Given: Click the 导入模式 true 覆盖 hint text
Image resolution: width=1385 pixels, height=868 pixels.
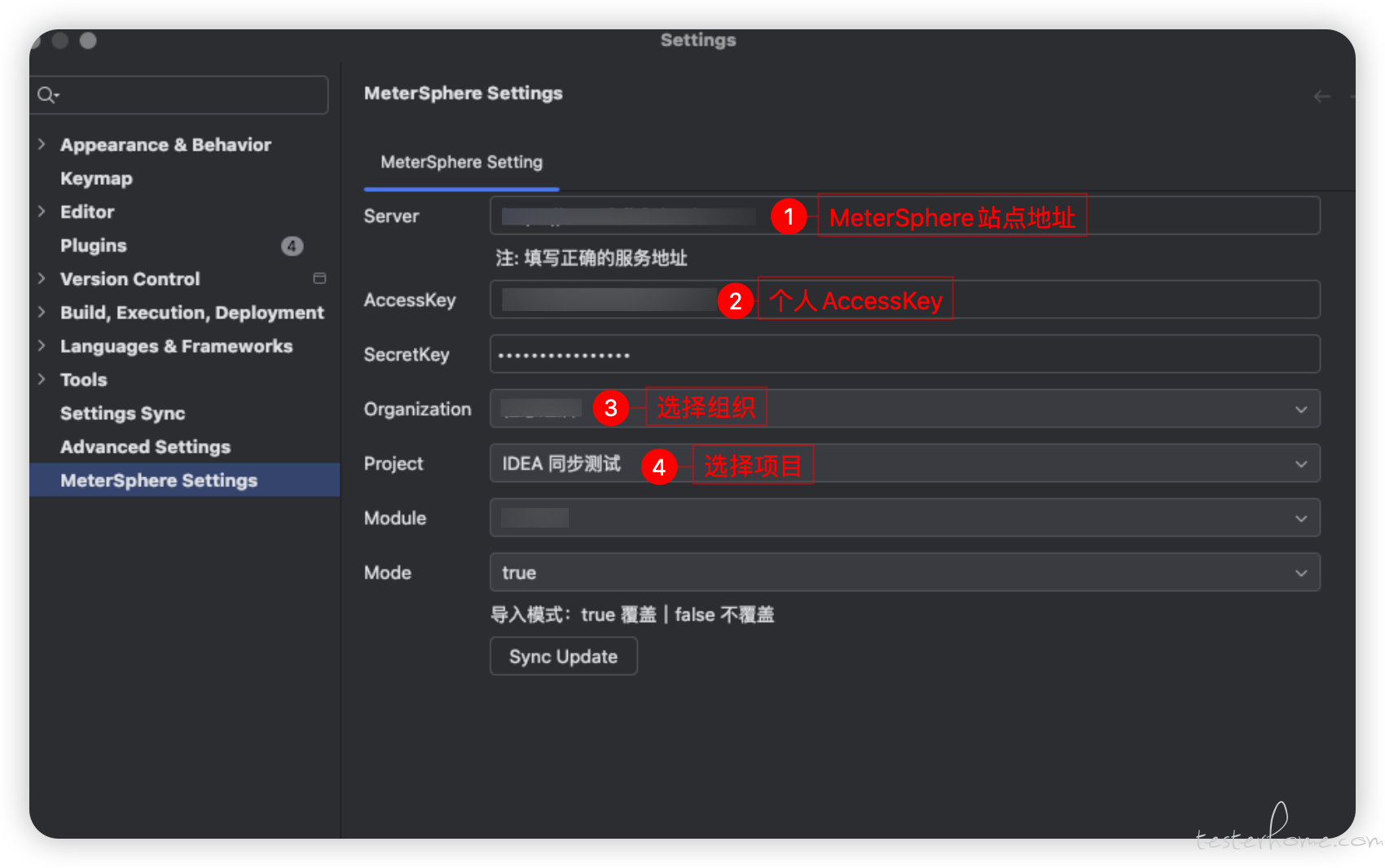Looking at the screenshot, I should pos(632,615).
